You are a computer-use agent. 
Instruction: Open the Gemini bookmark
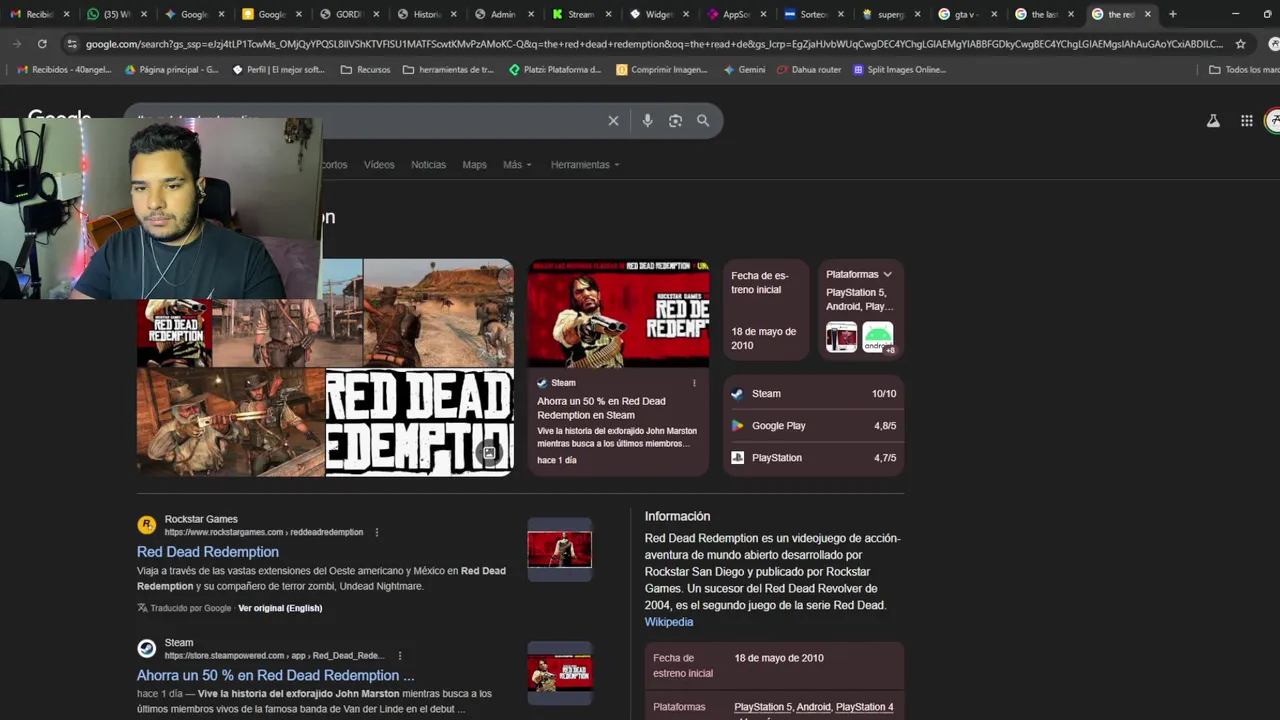pos(745,70)
